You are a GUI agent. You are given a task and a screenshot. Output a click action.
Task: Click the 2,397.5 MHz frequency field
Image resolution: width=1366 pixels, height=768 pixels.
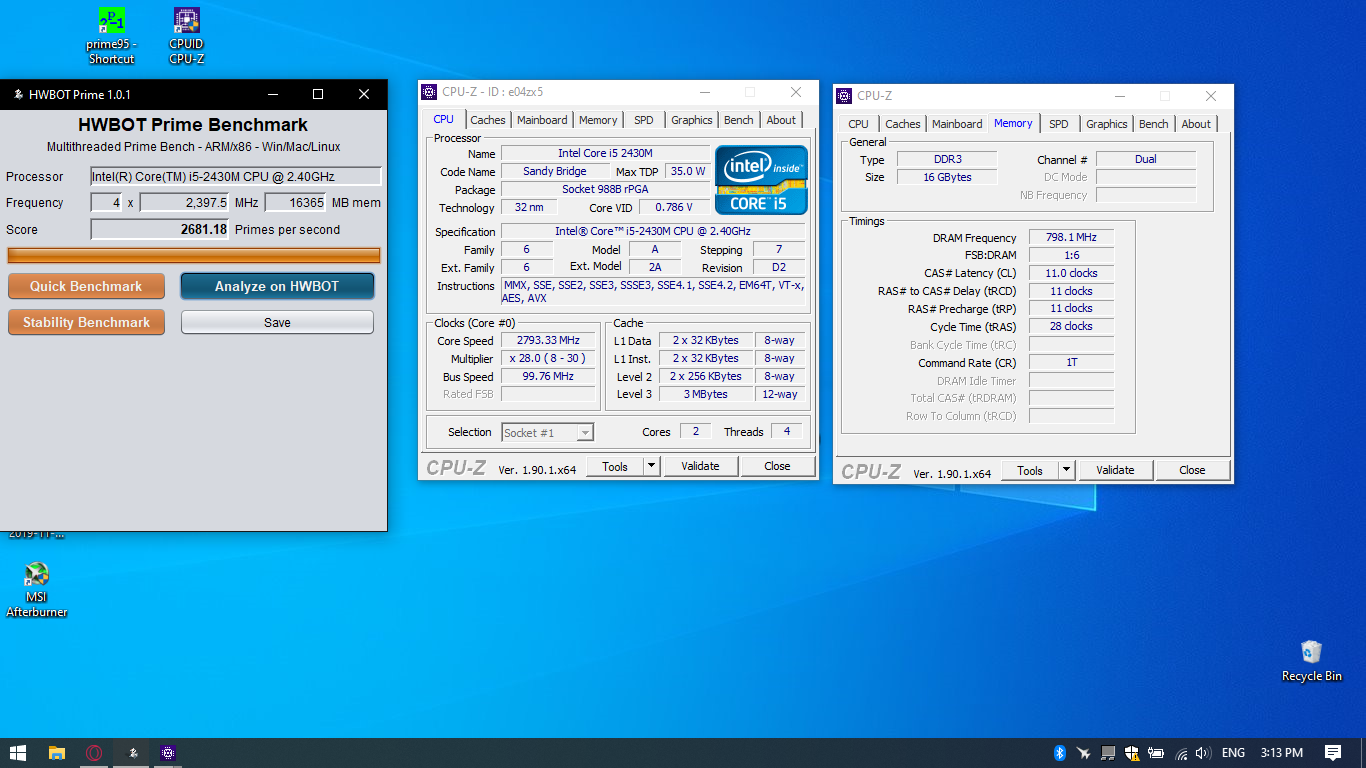tap(185, 202)
